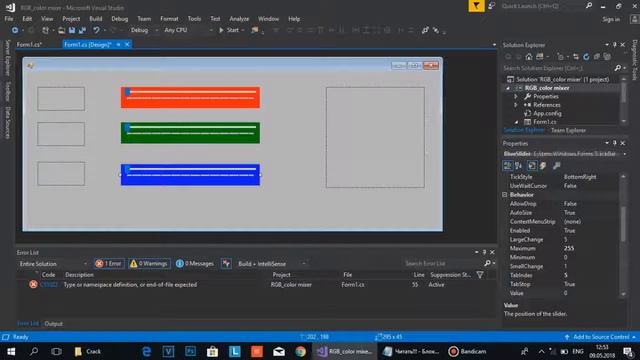Click the feedback icon next to Quick Launch
The width and height of the screenshot is (640, 360).
coord(492,6)
